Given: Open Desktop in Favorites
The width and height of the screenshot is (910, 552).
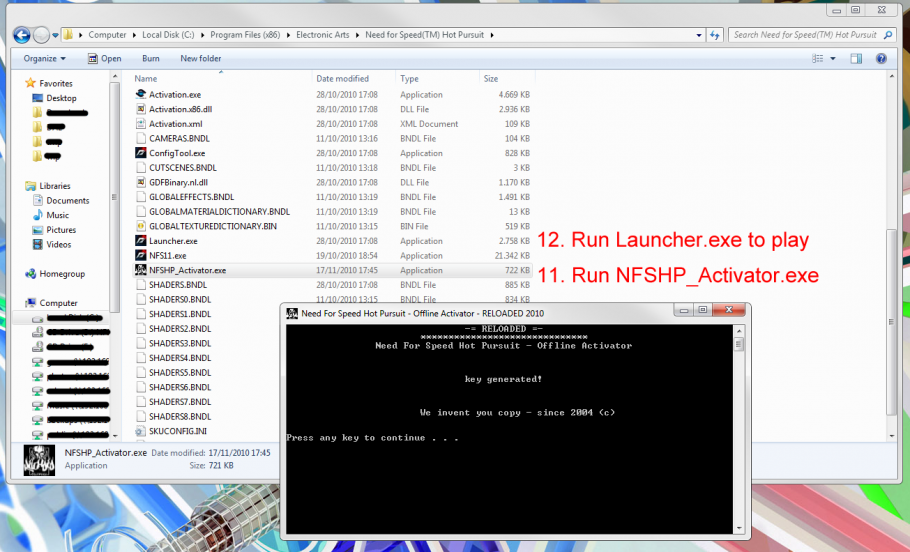Looking at the screenshot, I should pos(62,98).
